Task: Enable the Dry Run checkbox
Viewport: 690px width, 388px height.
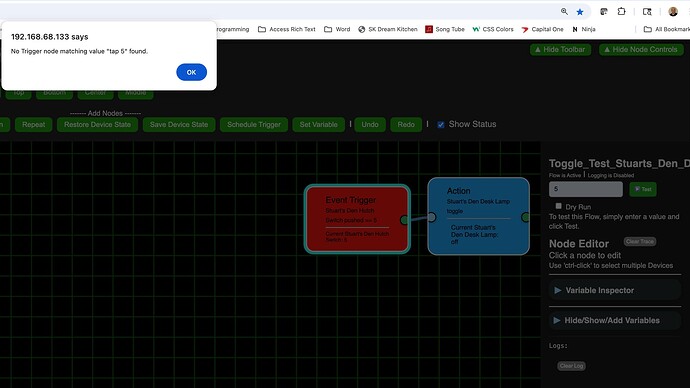Action: coord(558,206)
